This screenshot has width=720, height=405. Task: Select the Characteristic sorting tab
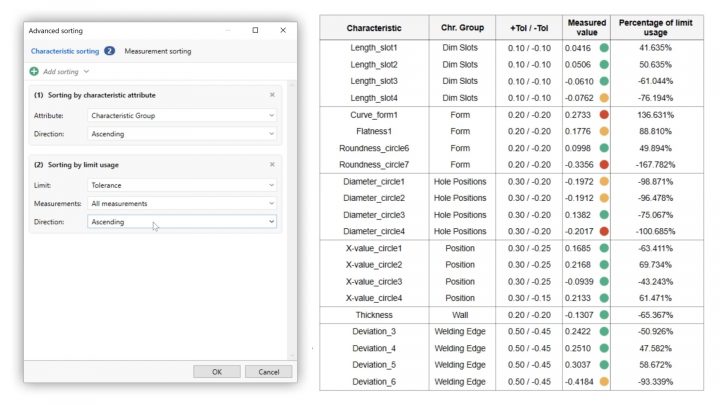click(65, 50)
